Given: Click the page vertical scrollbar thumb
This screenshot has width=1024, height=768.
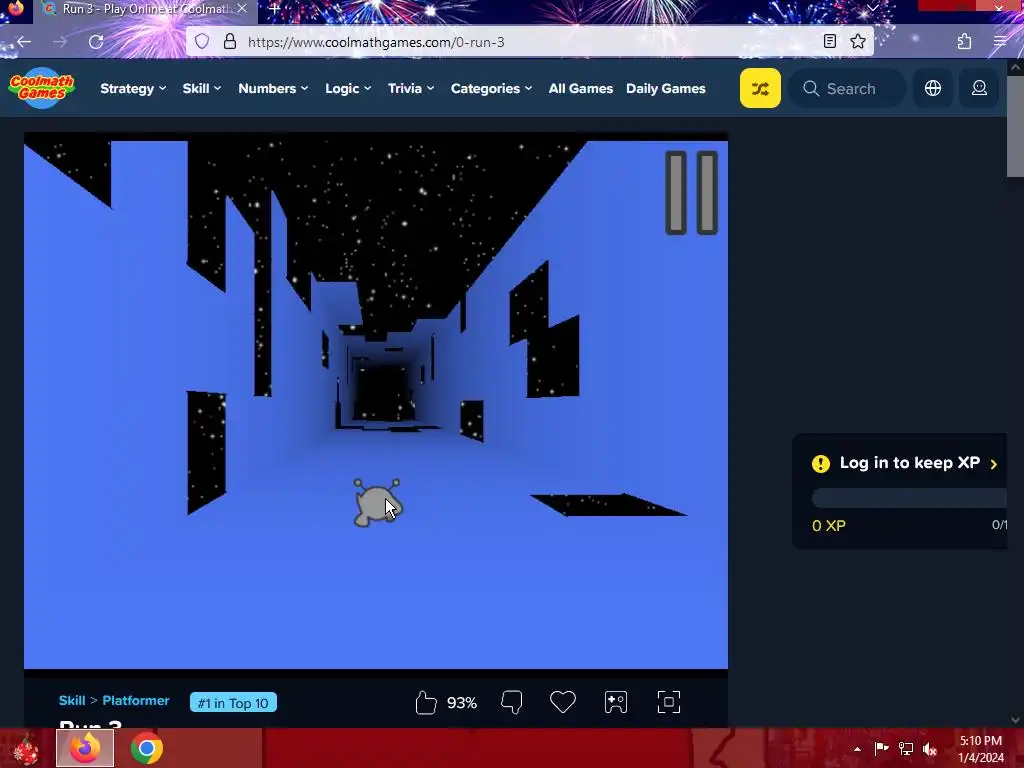Looking at the screenshot, I should (1015, 125).
